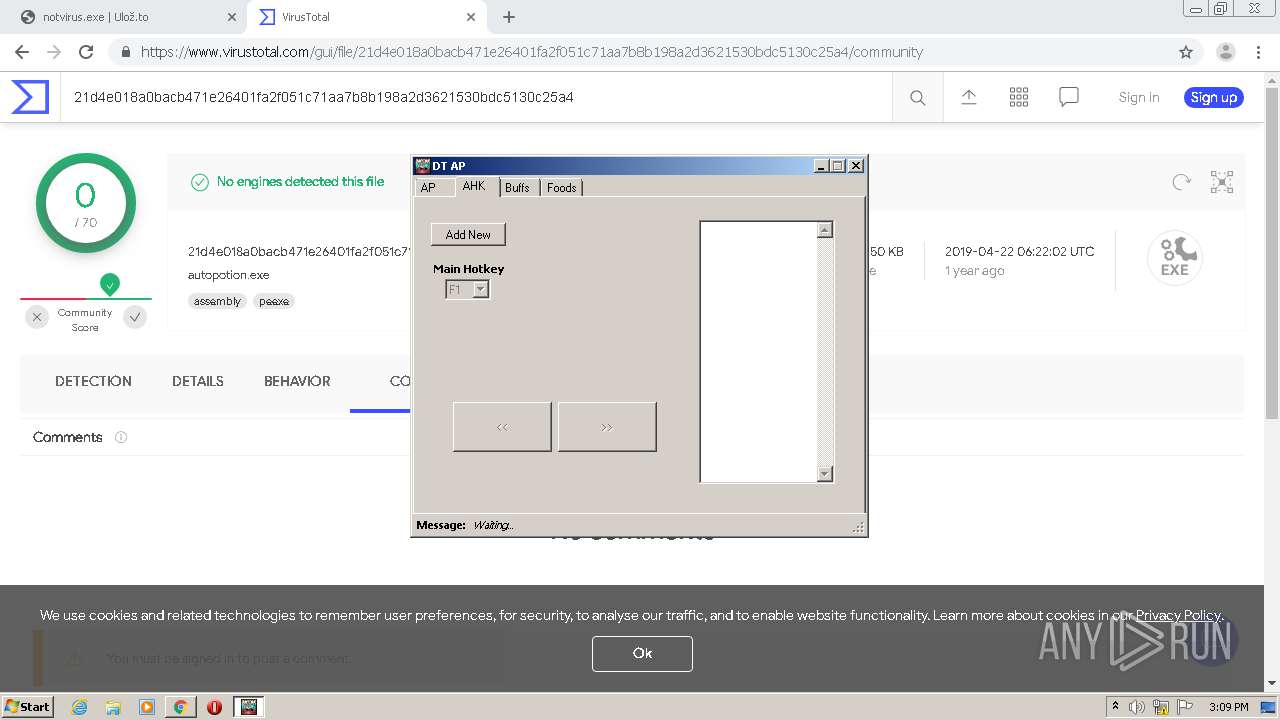Viewport: 1280px width, 720px height.
Task: Click the Windows Start button
Action: pyautogui.click(x=27, y=706)
